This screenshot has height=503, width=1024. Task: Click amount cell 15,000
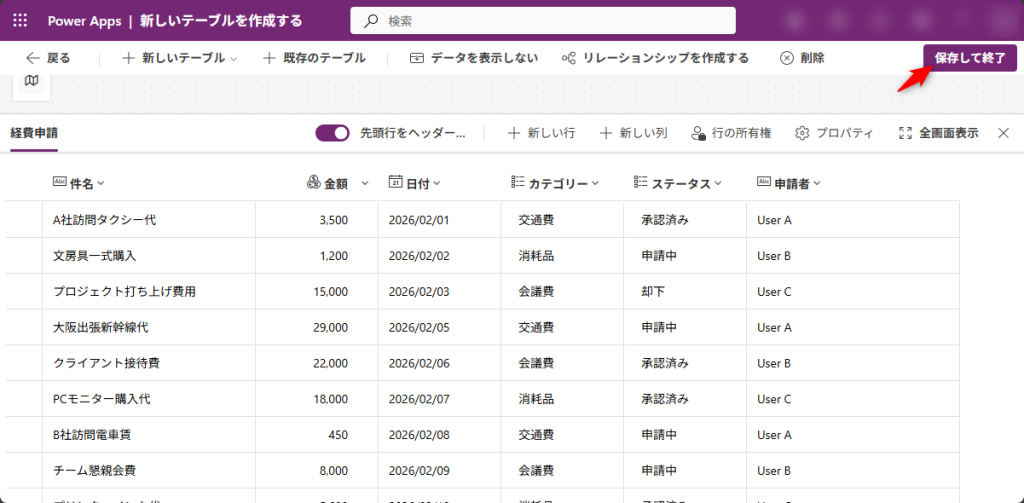pyautogui.click(x=317, y=291)
